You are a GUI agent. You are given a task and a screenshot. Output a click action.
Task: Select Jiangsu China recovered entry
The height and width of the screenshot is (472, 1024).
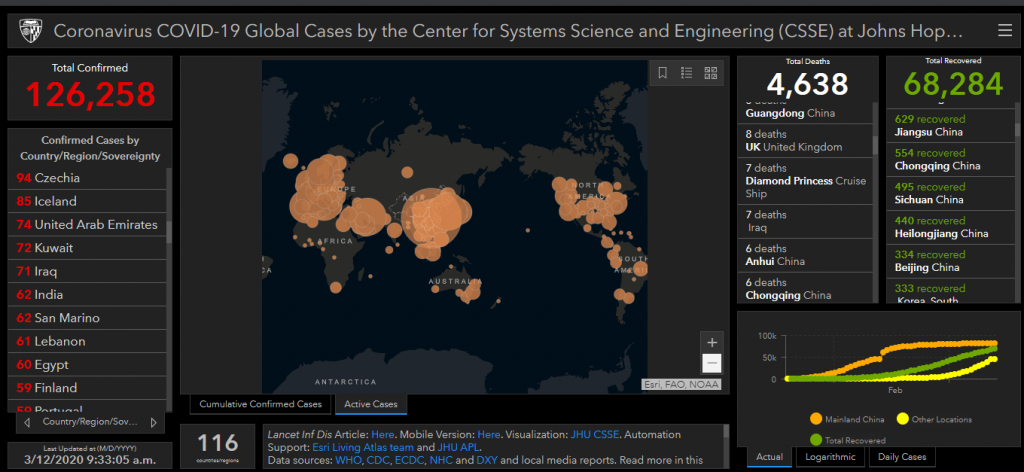(950, 125)
